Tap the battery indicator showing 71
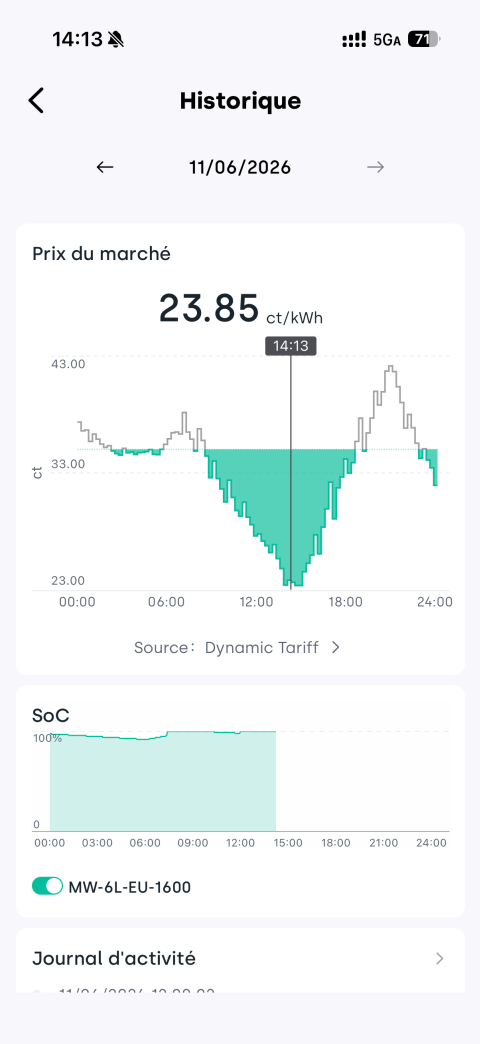 coord(423,40)
